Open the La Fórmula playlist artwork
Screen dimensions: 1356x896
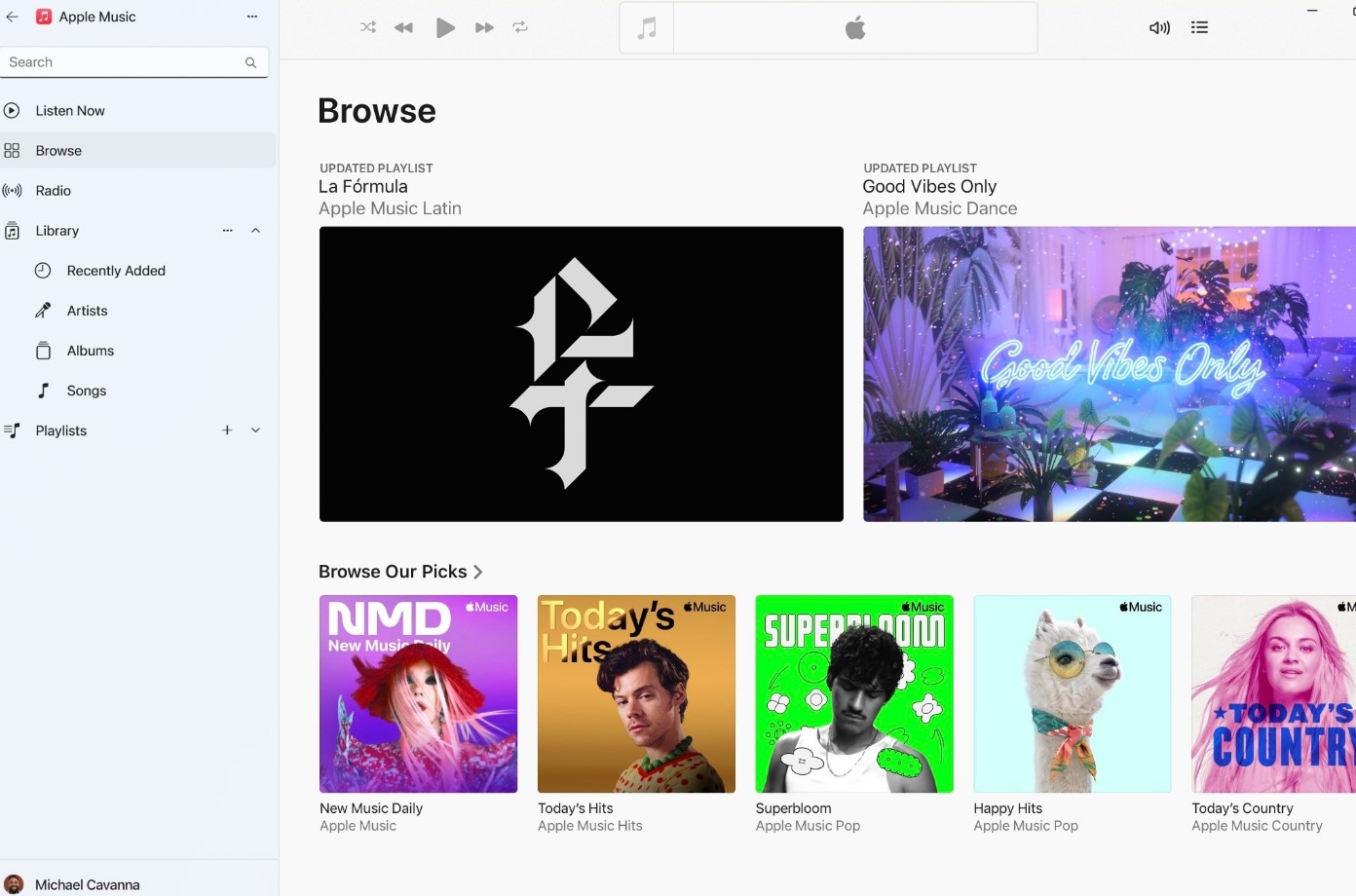pyautogui.click(x=582, y=374)
